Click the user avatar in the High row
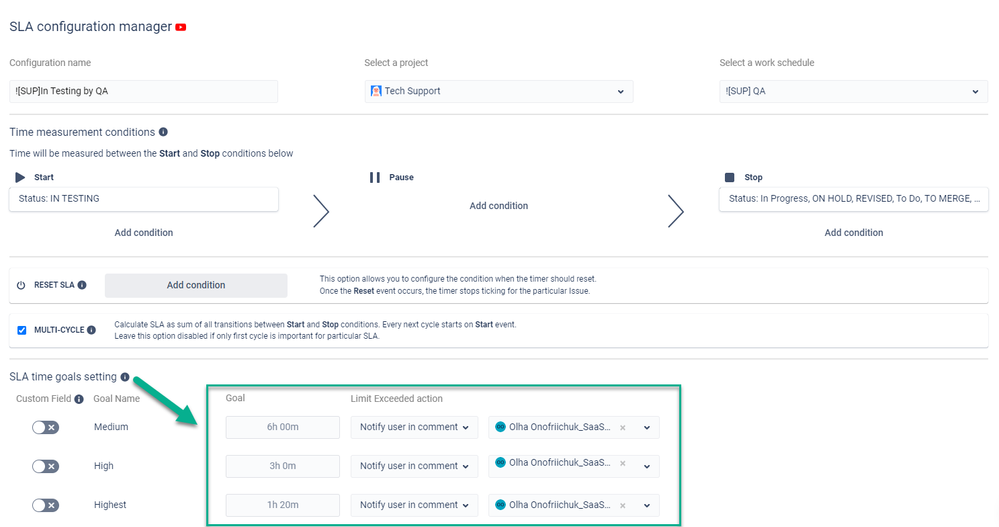 coord(501,463)
